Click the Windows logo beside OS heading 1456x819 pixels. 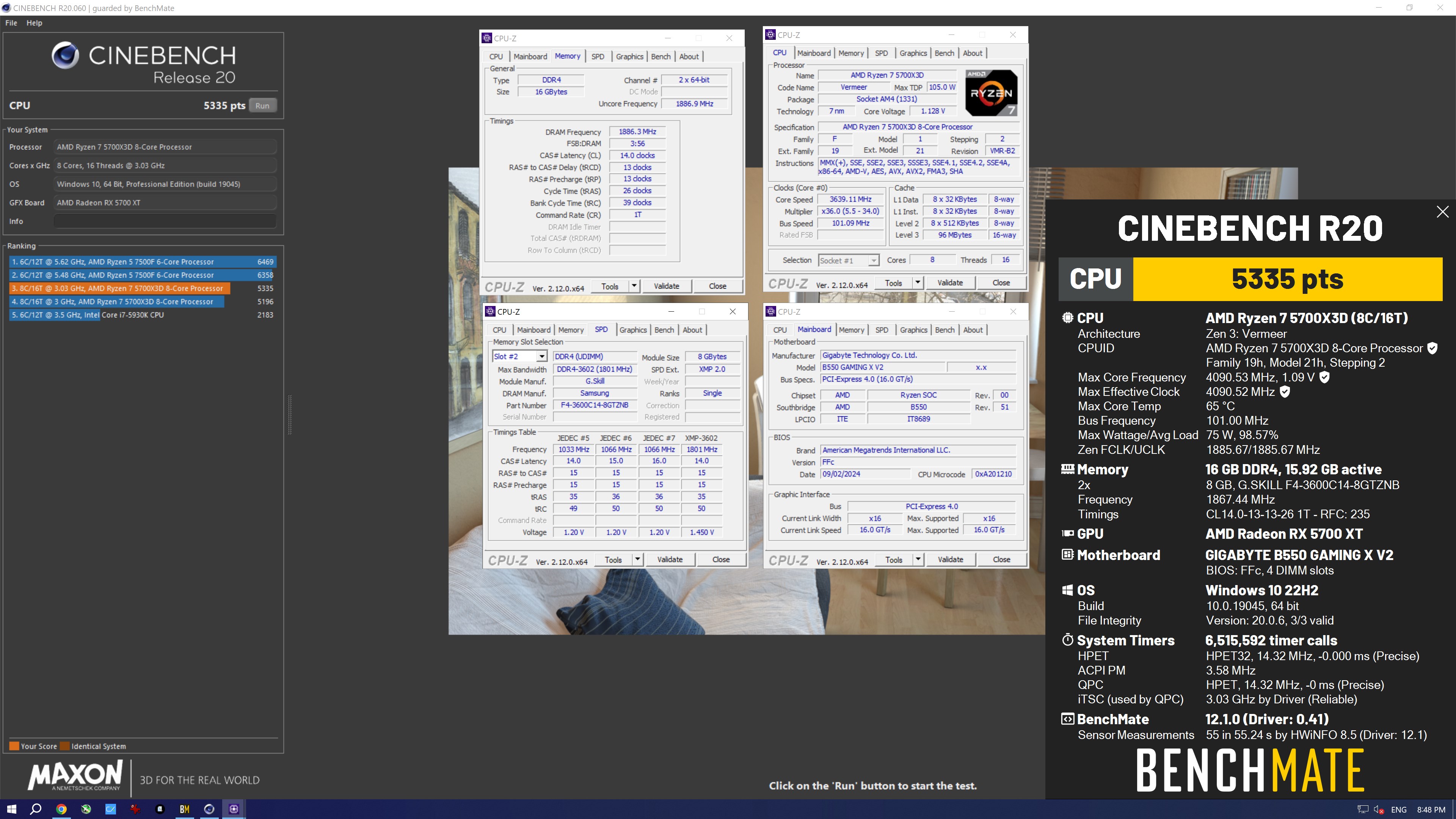(x=1068, y=590)
